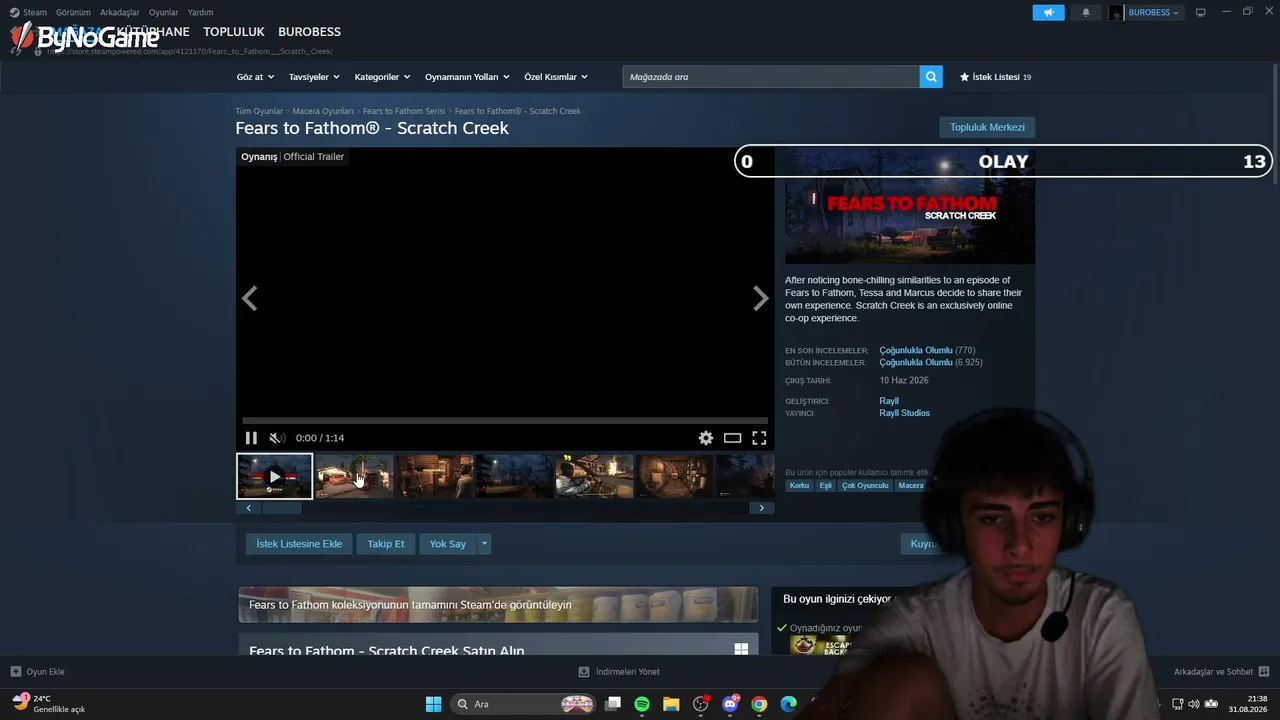Open the Görünüm menu

point(73,13)
